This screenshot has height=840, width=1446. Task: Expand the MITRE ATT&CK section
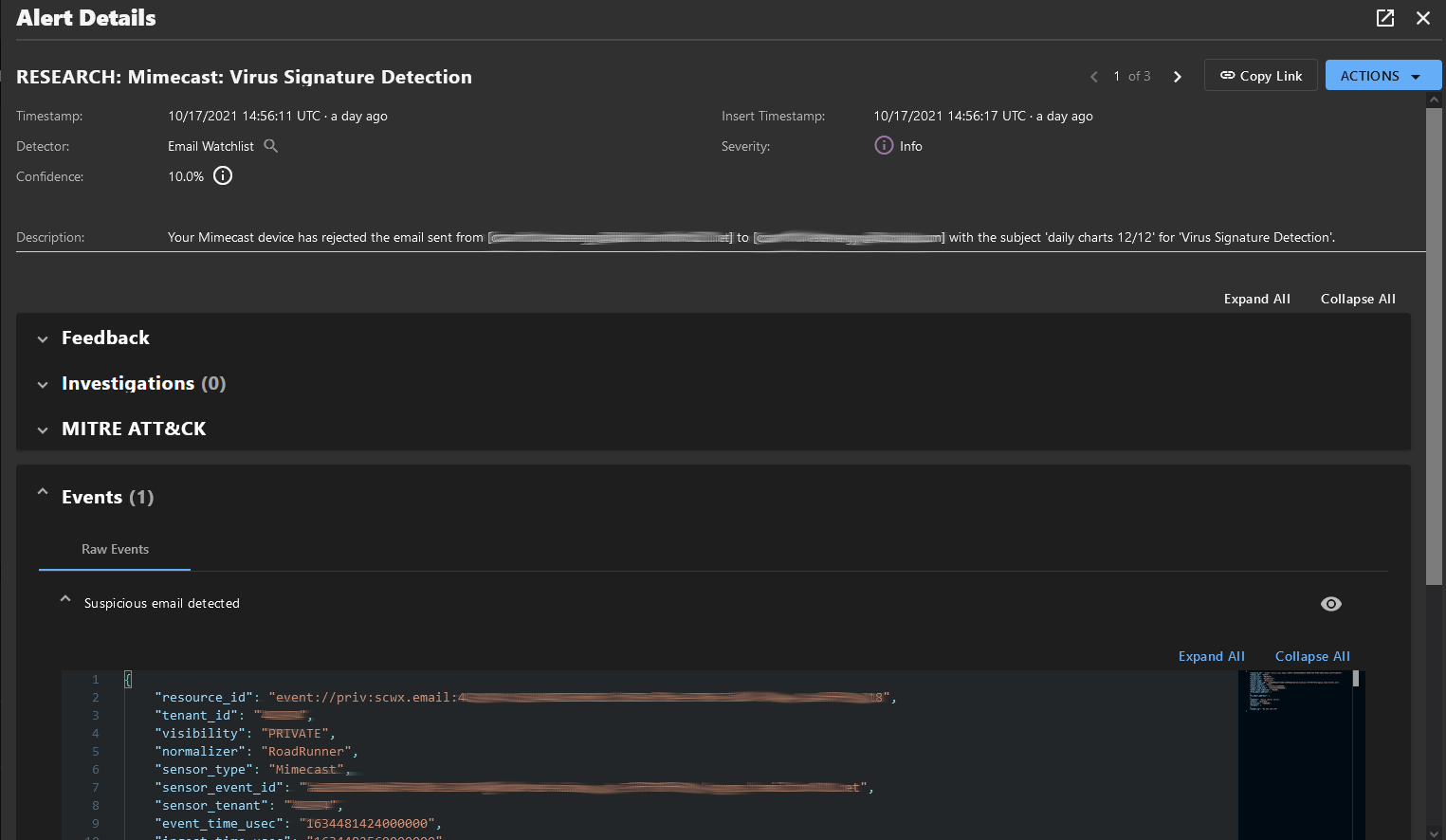[x=43, y=429]
